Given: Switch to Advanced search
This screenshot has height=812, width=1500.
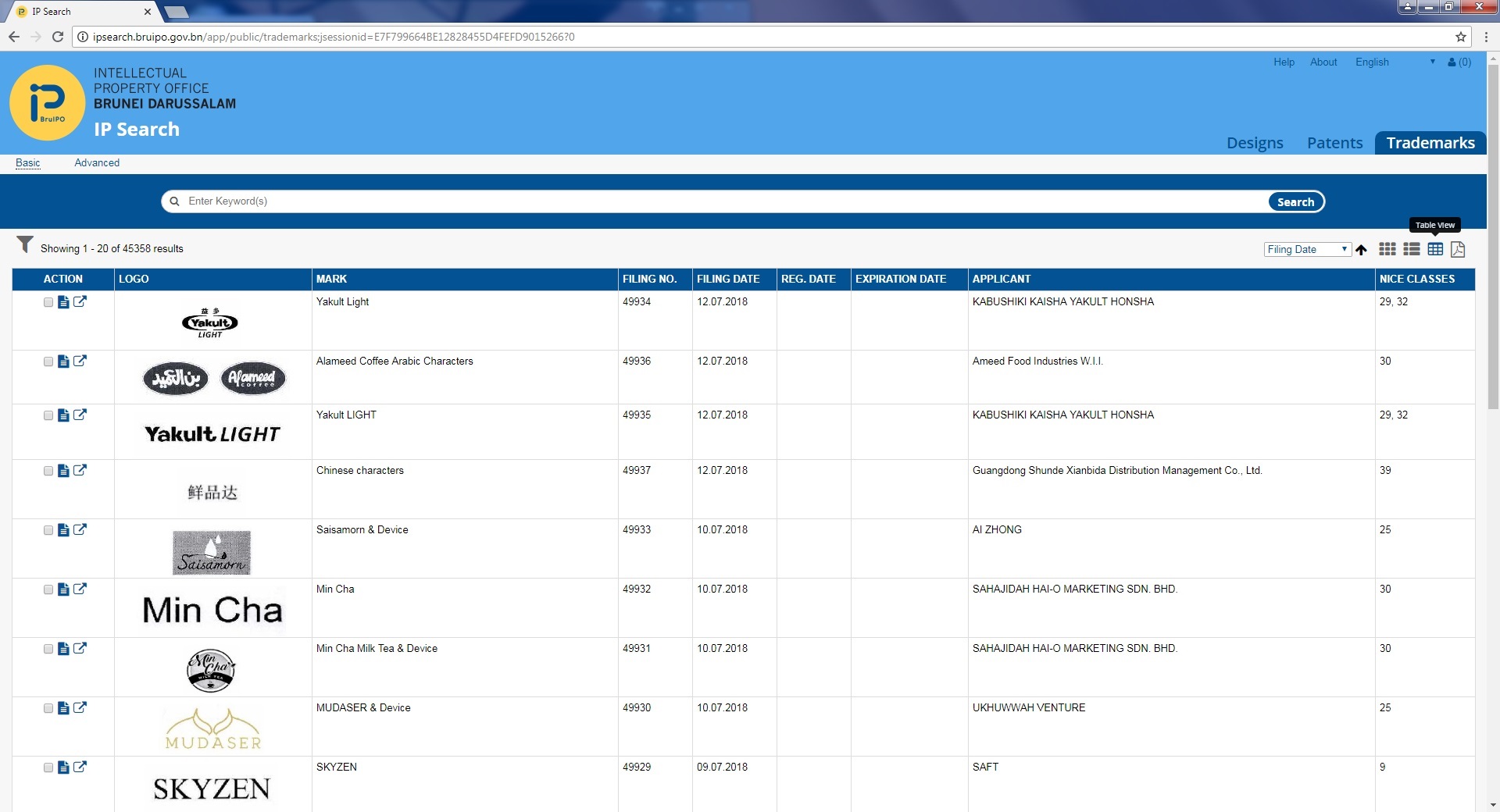Looking at the screenshot, I should pos(97,162).
